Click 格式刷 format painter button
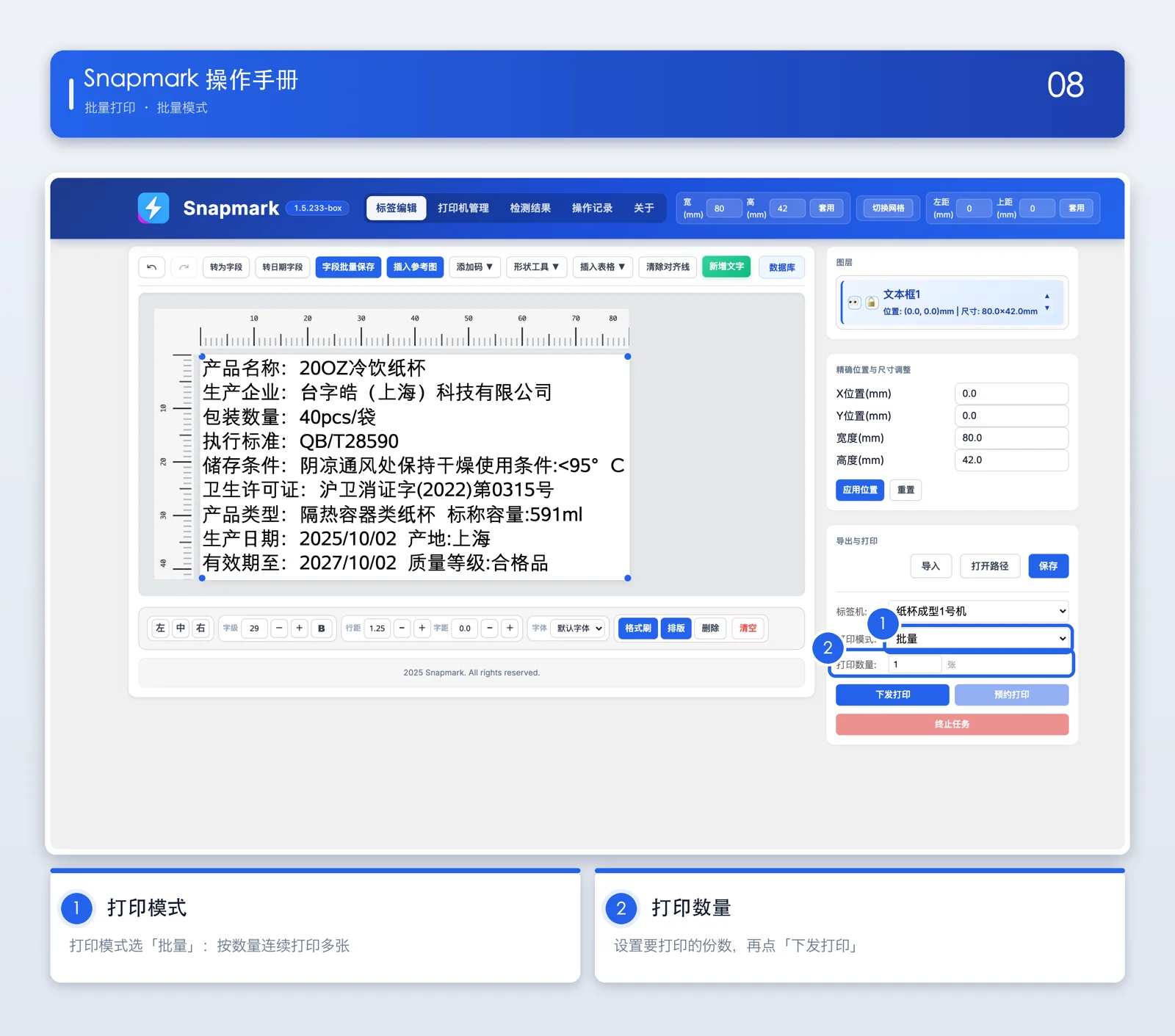The image size is (1175, 1036). [x=638, y=629]
